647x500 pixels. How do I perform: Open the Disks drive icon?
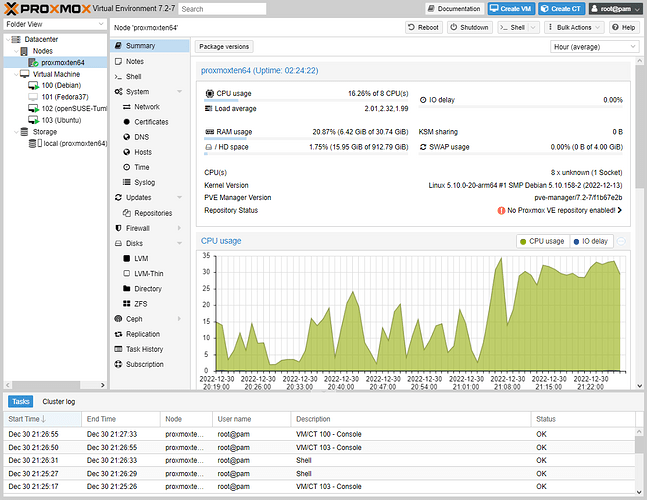118,243
